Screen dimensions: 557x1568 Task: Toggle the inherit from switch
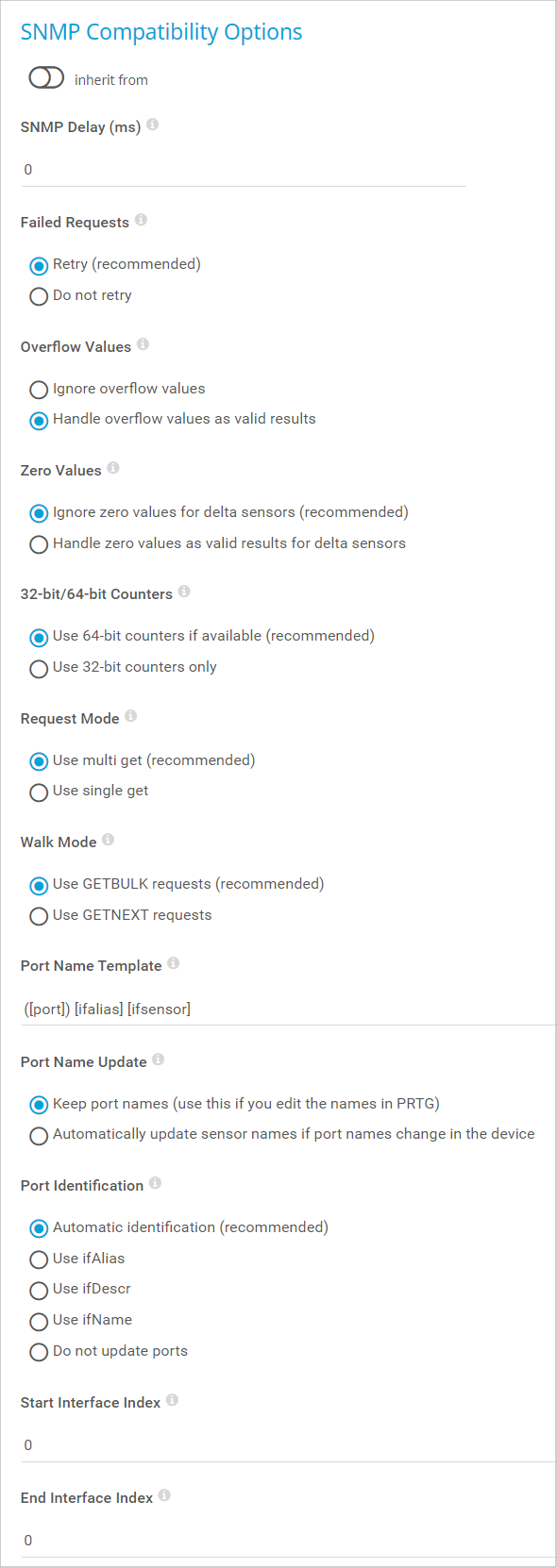pos(46,78)
